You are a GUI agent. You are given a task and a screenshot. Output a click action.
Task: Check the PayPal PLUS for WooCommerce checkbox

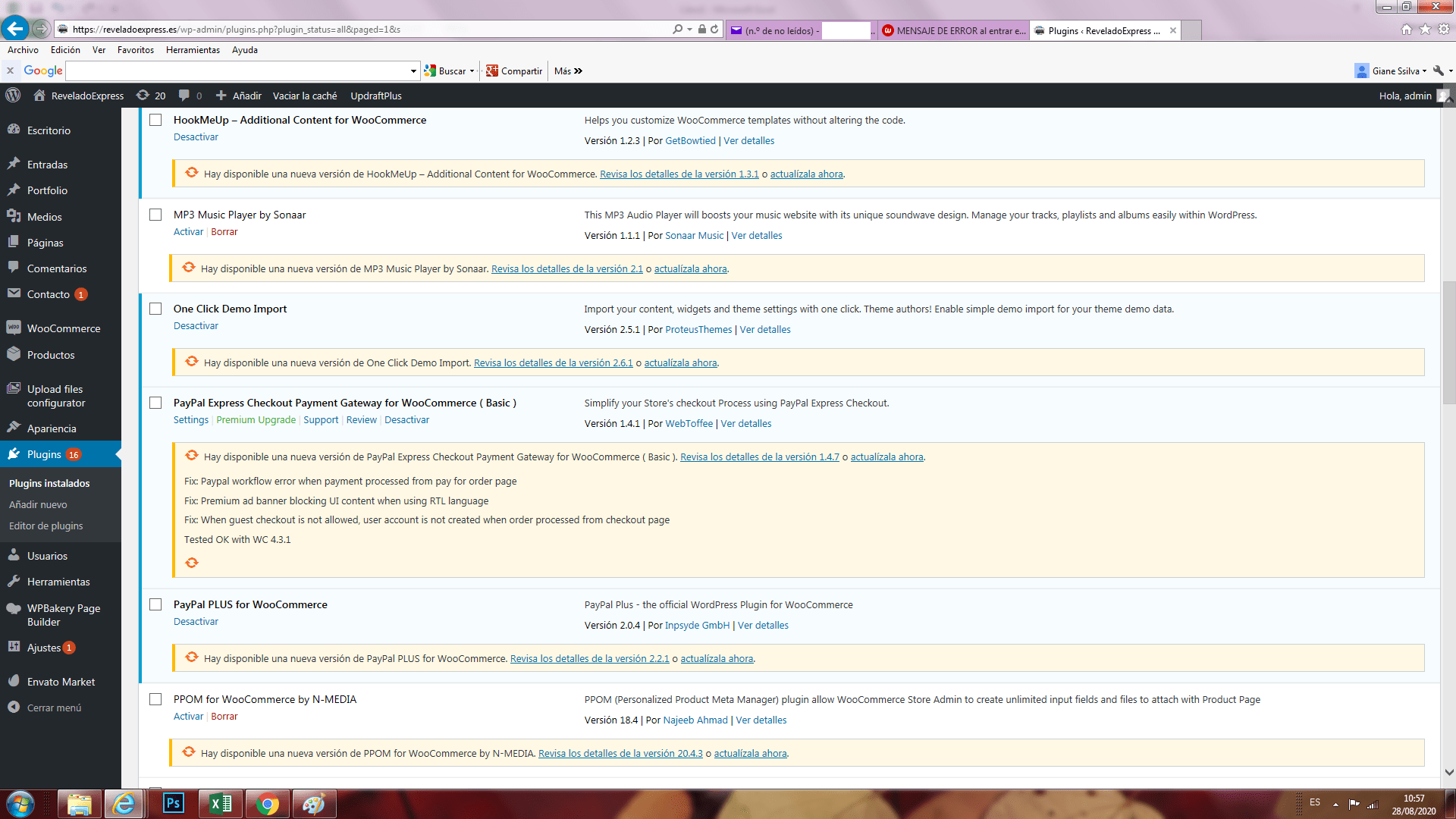tap(155, 604)
